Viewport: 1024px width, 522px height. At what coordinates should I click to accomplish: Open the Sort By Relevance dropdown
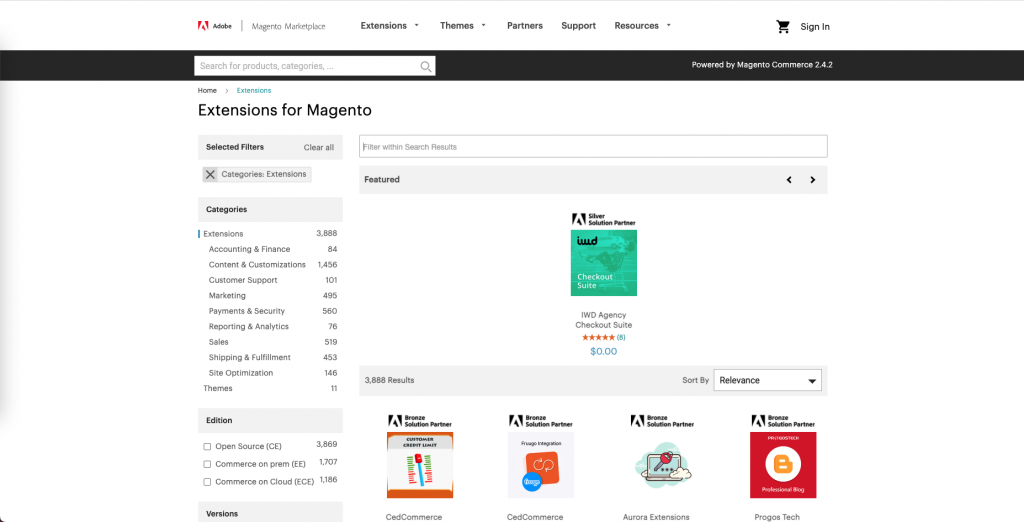(x=767, y=380)
